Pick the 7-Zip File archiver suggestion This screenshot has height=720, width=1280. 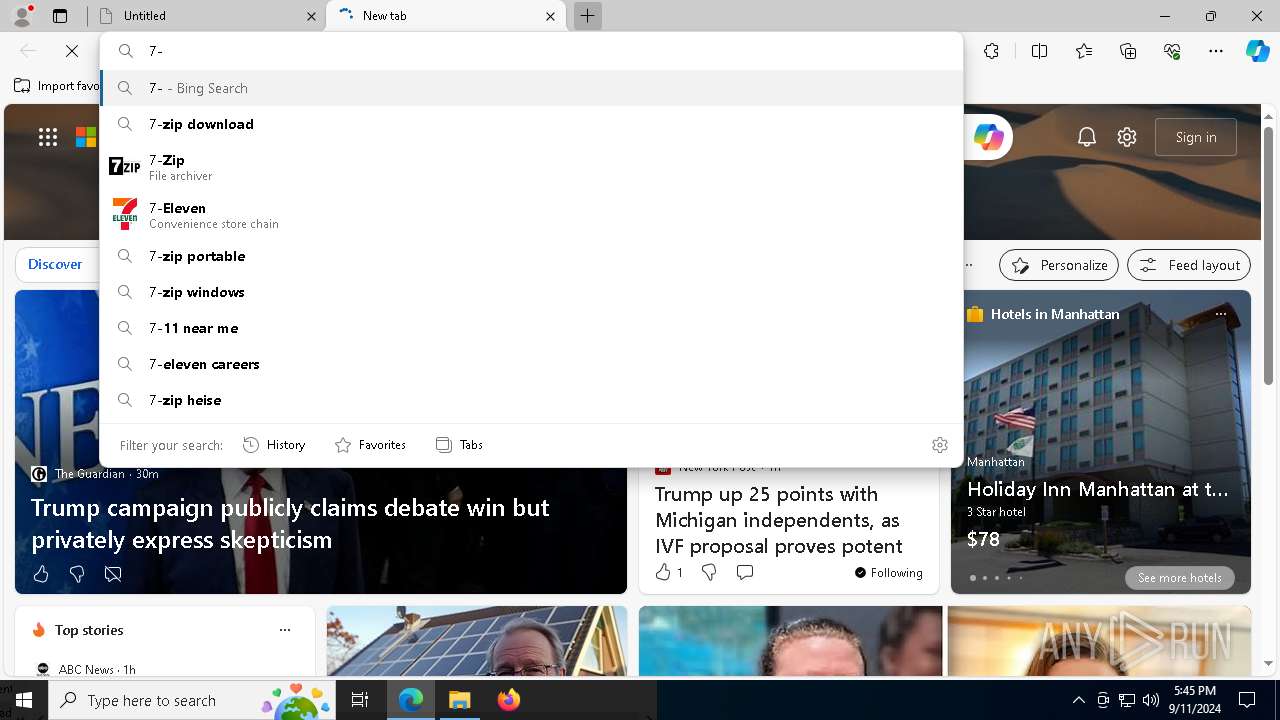(531, 167)
